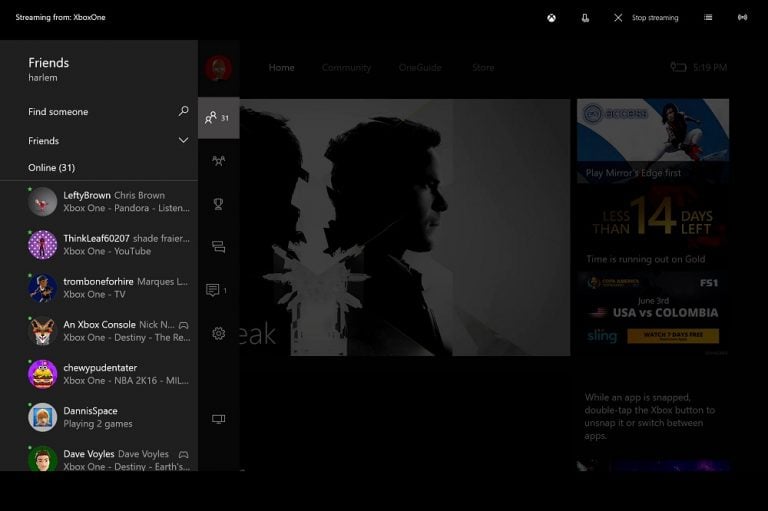
Task: Click the Xbox home icon in streaming bar
Action: tap(552, 18)
